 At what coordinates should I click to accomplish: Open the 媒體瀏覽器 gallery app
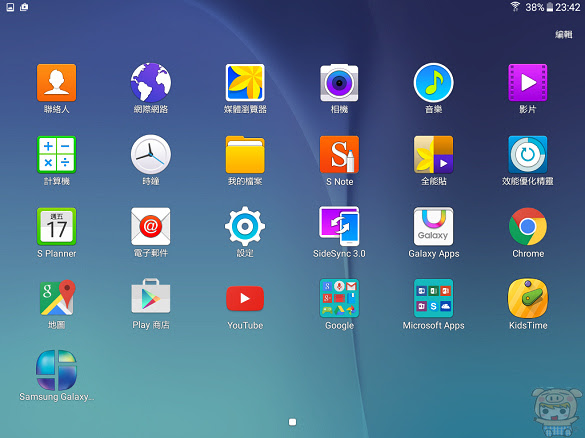[245, 82]
